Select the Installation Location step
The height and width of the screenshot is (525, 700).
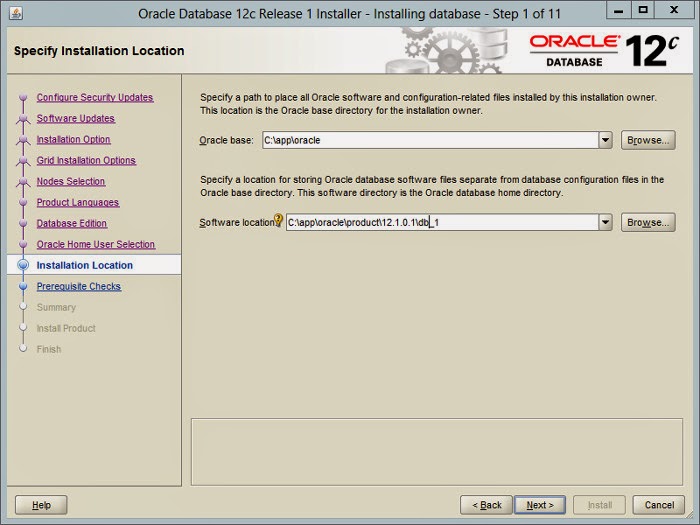84,265
